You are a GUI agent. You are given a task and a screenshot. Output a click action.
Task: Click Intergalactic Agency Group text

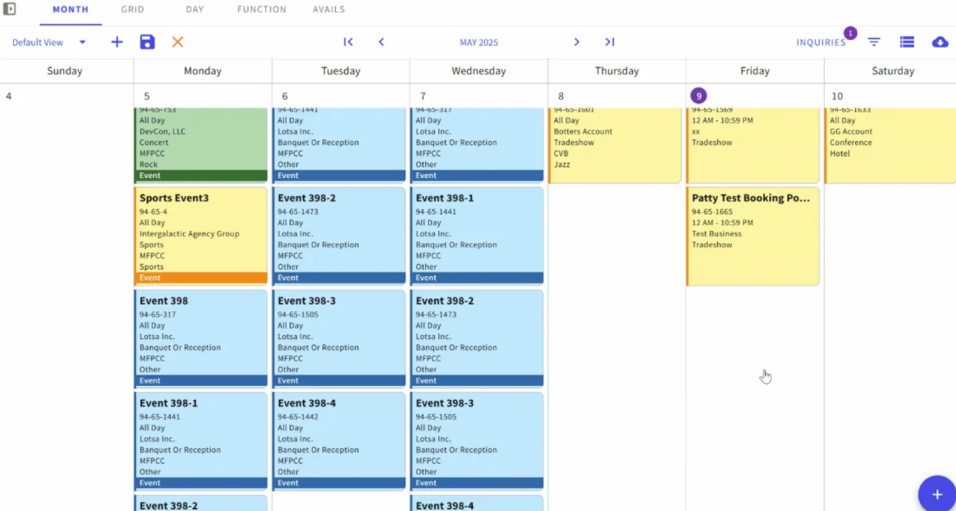189,234
